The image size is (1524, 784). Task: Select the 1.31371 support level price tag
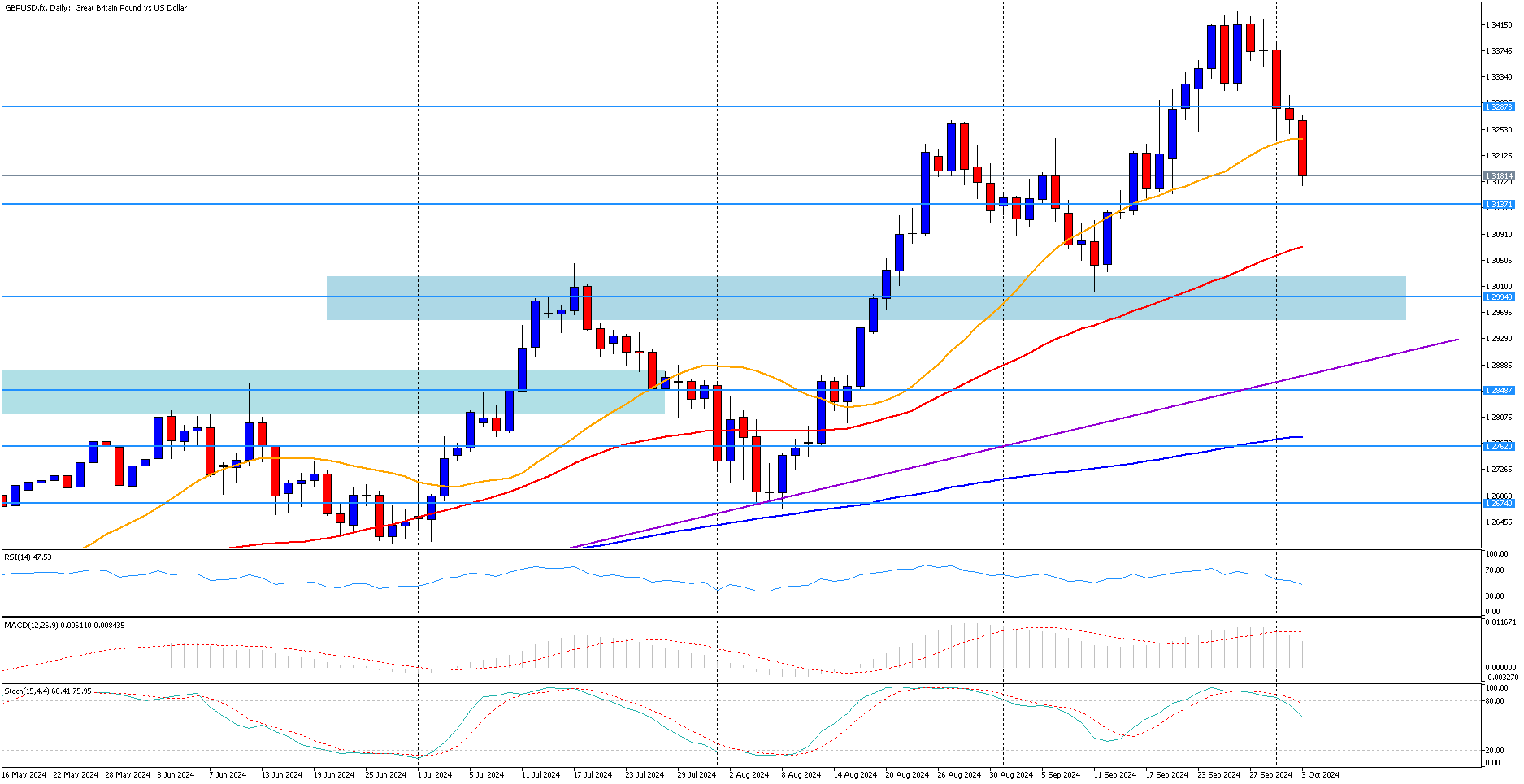tap(1498, 204)
